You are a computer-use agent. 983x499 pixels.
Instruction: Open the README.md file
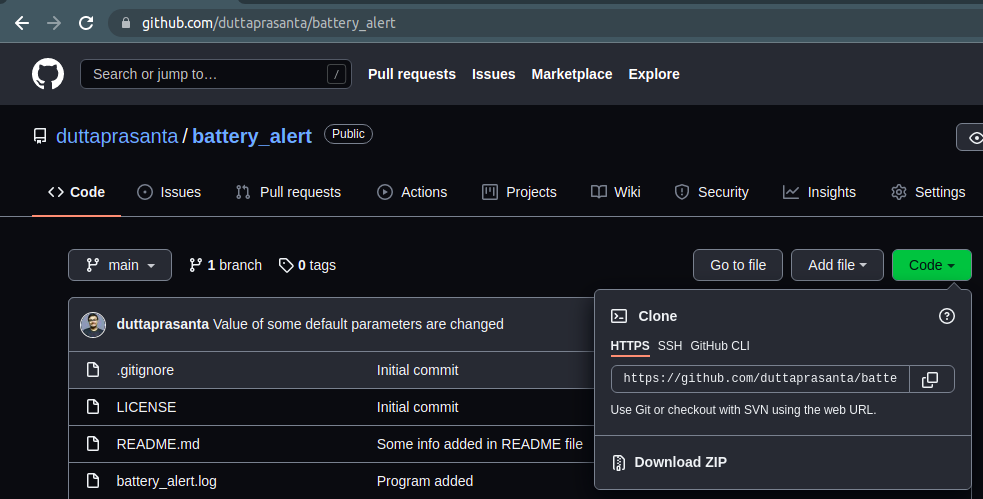click(x=158, y=444)
